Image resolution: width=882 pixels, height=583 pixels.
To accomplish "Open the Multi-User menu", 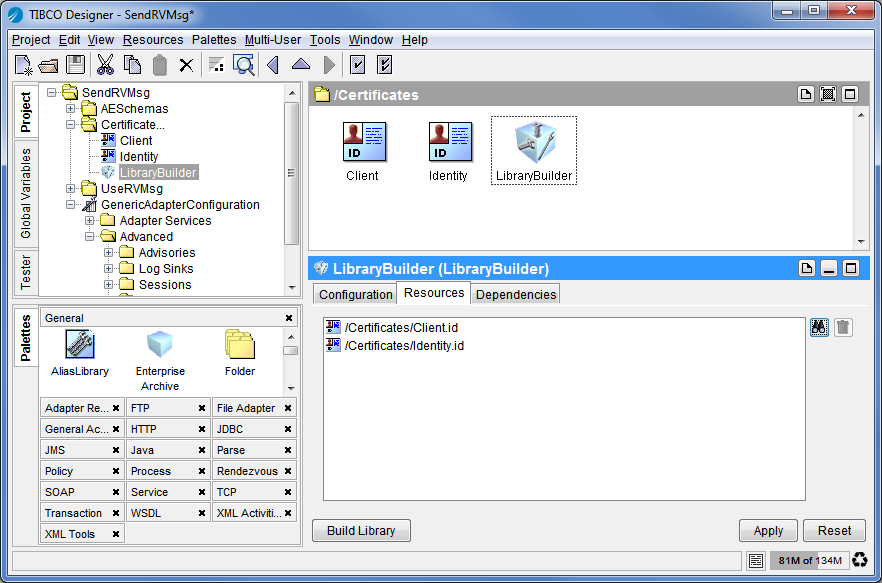I will click(x=273, y=40).
